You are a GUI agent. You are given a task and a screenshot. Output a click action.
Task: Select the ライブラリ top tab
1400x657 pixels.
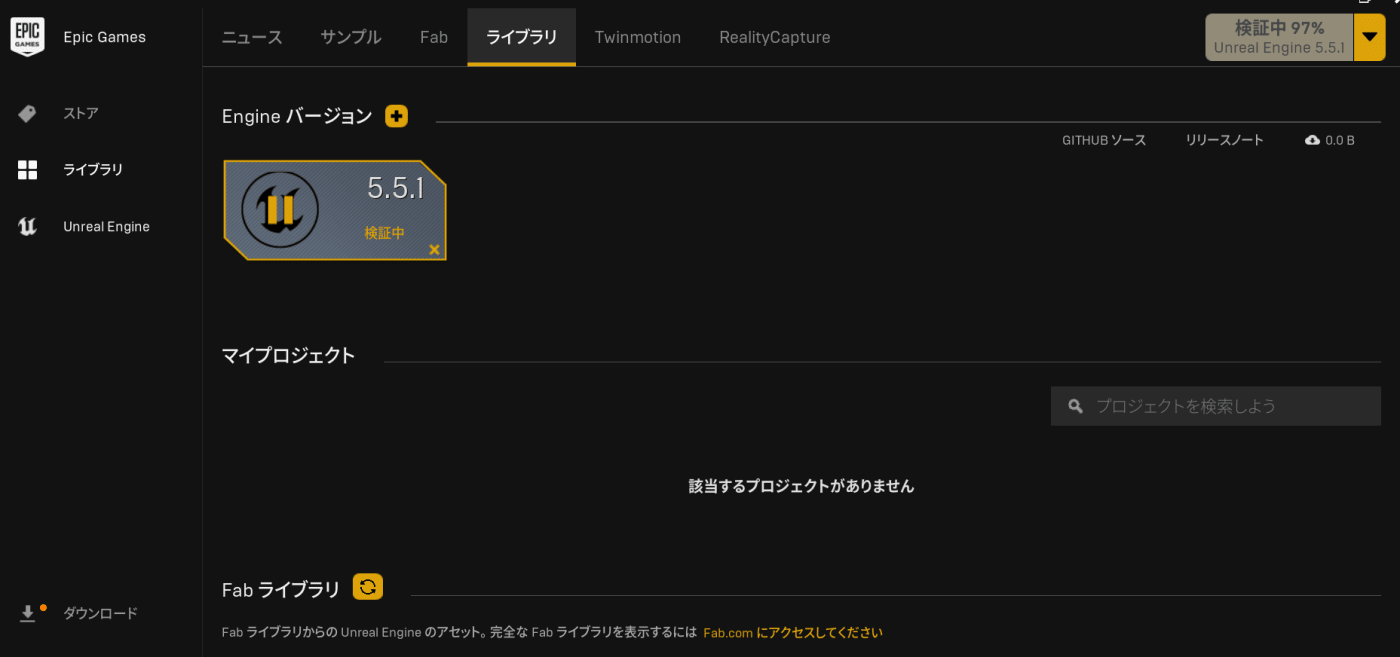click(x=521, y=37)
